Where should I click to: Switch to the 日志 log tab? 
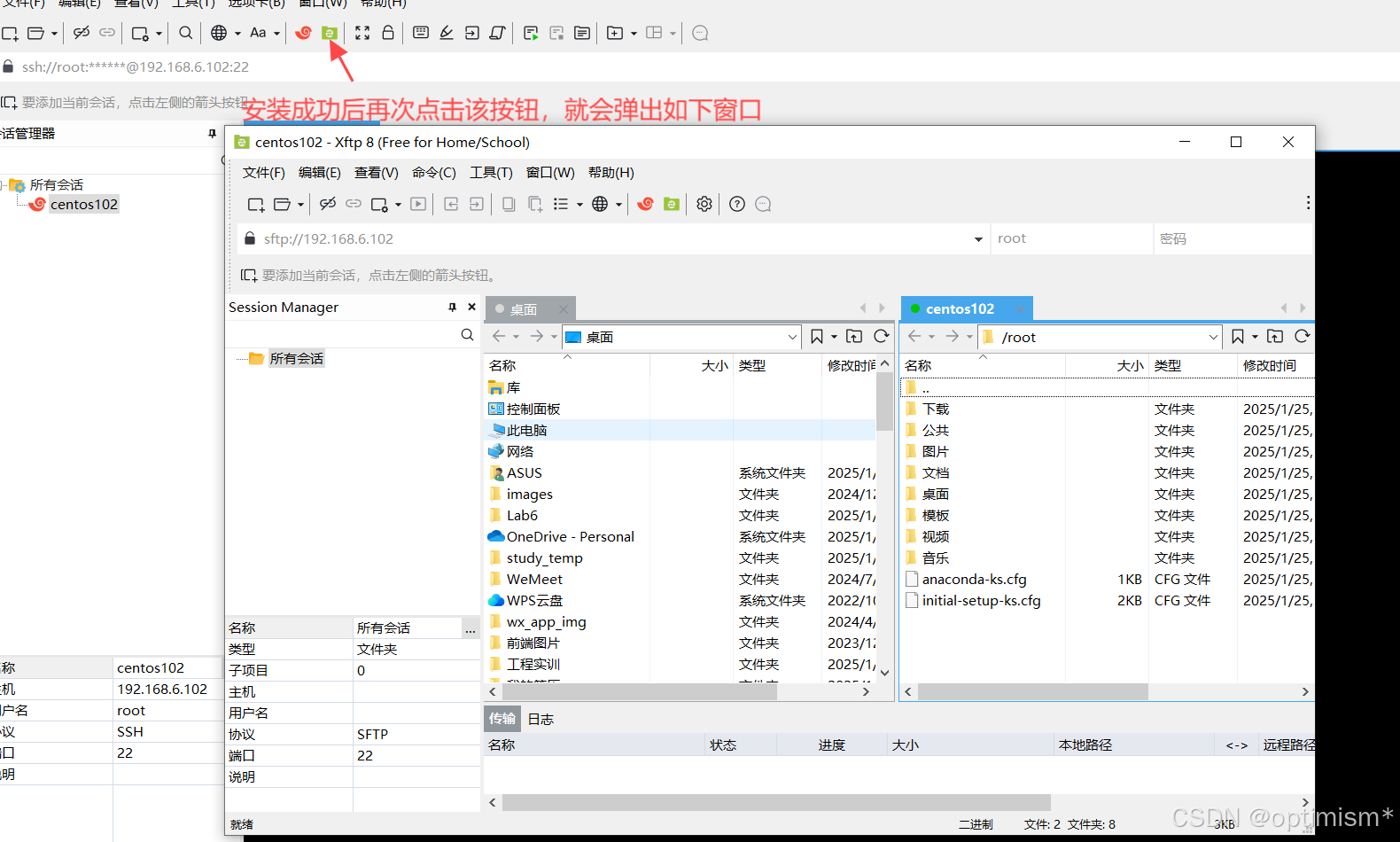click(541, 719)
